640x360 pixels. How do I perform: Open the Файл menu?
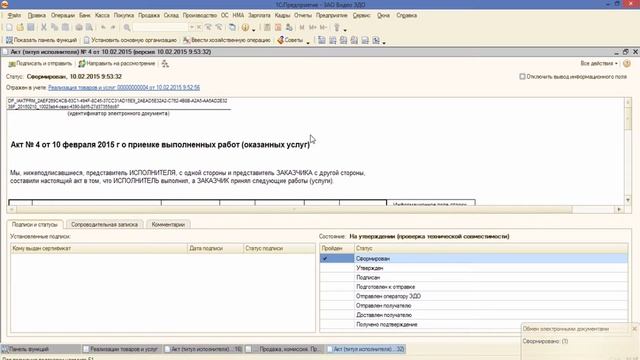point(14,16)
